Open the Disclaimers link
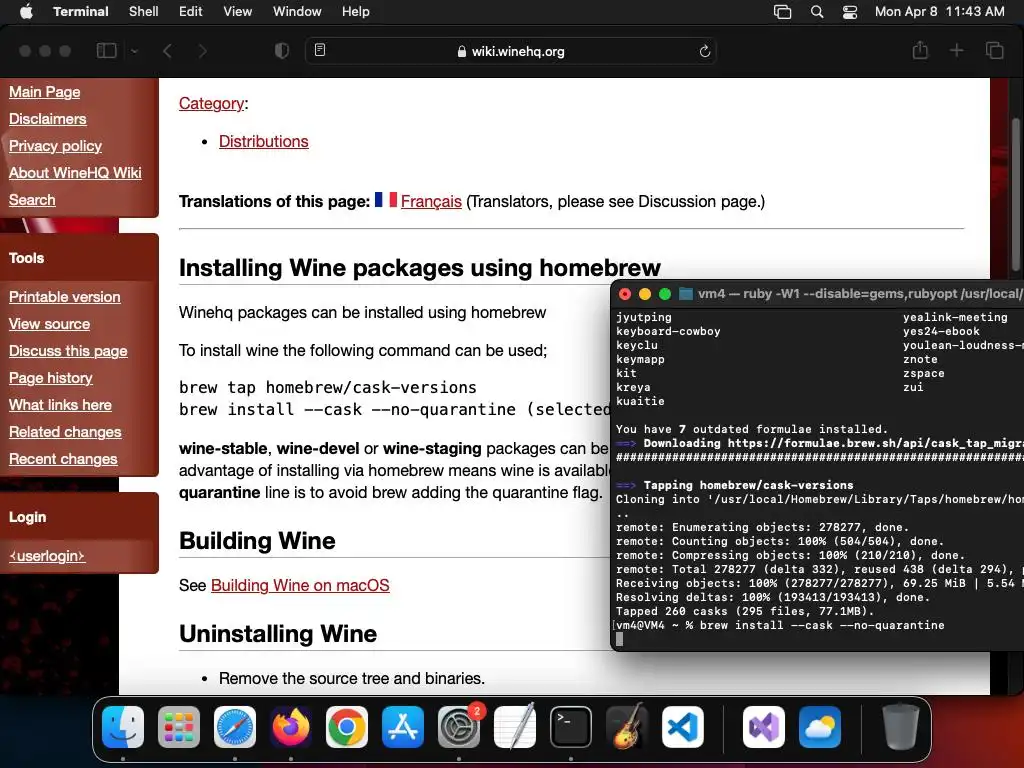The image size is (1024, 768). click(48, 119)
